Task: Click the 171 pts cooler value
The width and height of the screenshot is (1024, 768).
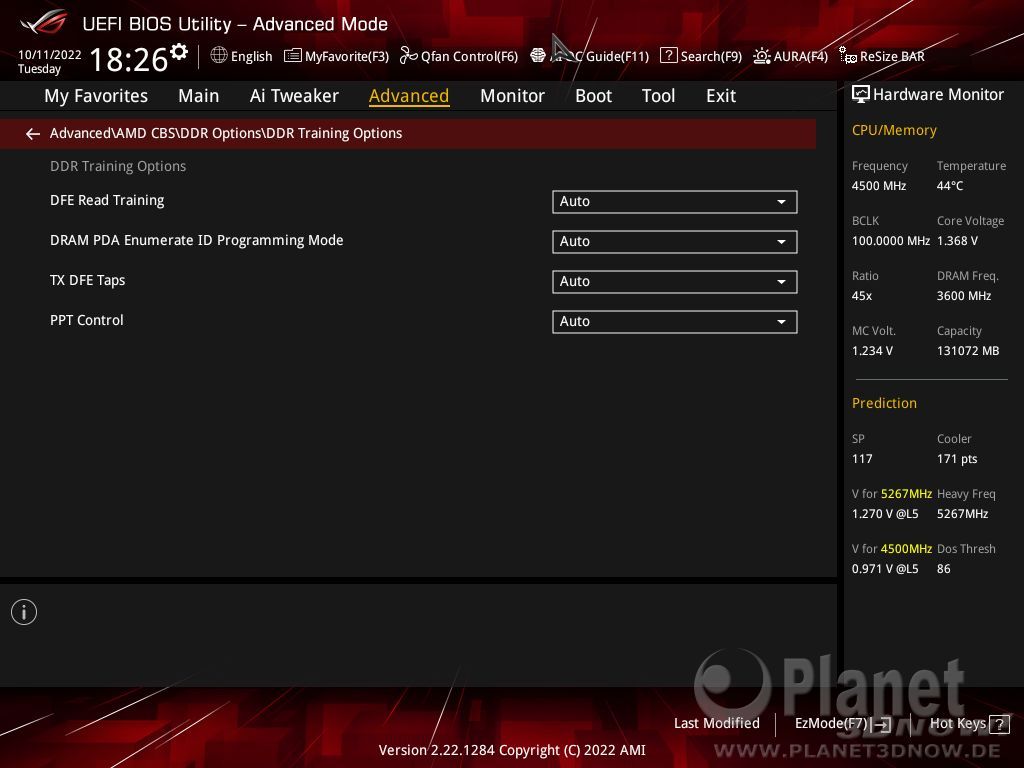Action: pyautogui.click(x=957, y=459)
